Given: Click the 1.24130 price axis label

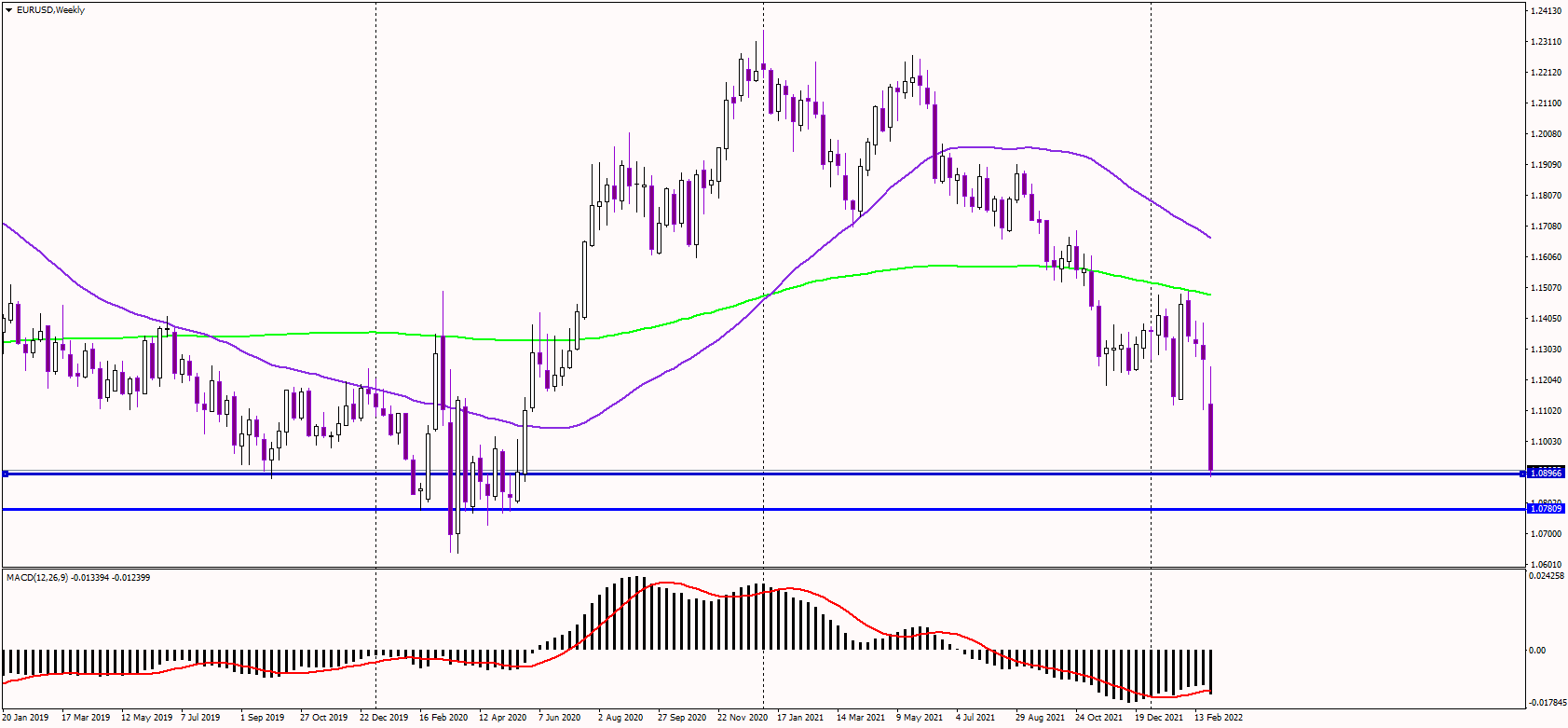Looking at the screenshot, I should (x=1547, y=11).
